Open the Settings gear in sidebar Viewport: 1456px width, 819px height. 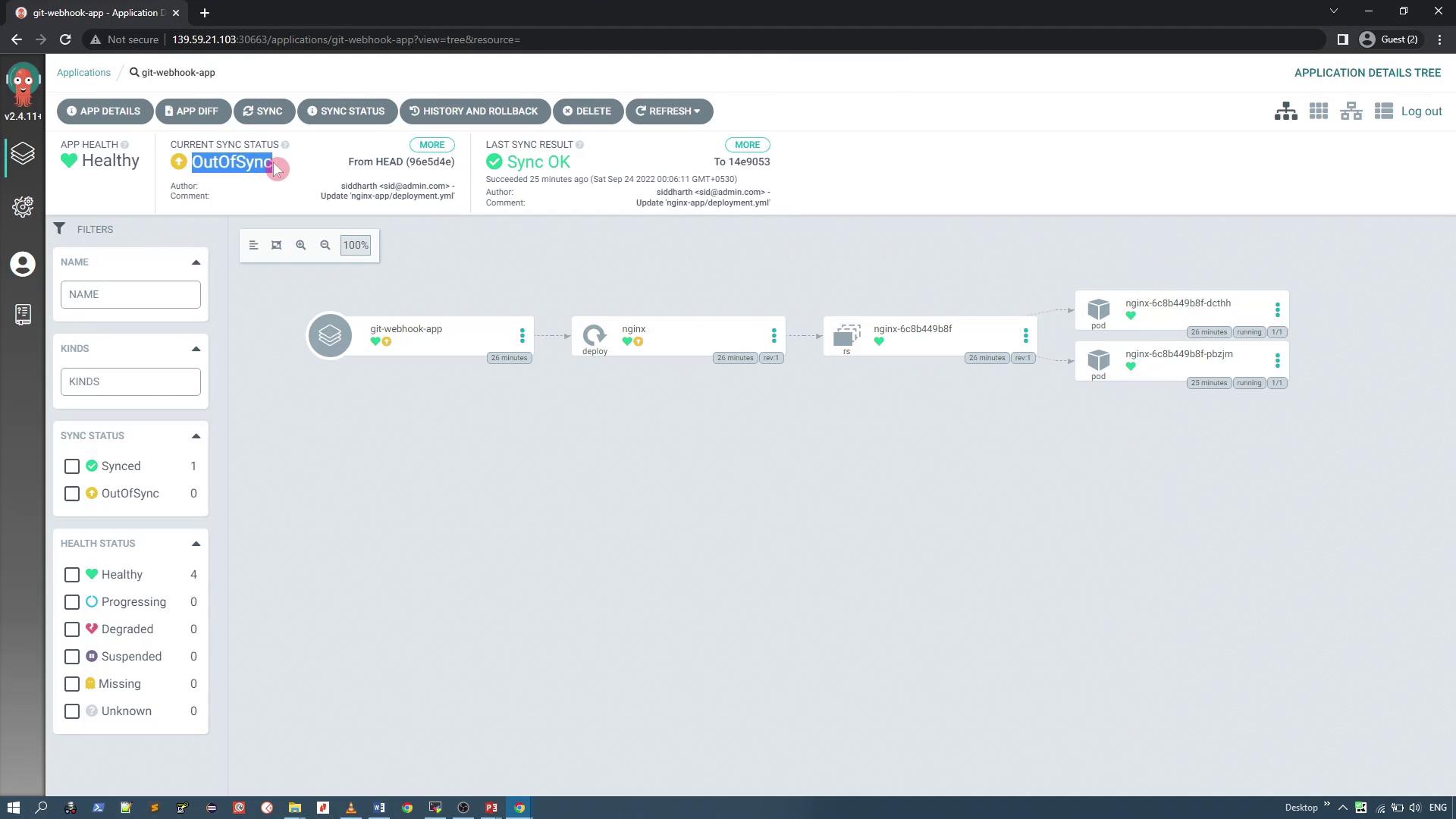coord(23,207)
